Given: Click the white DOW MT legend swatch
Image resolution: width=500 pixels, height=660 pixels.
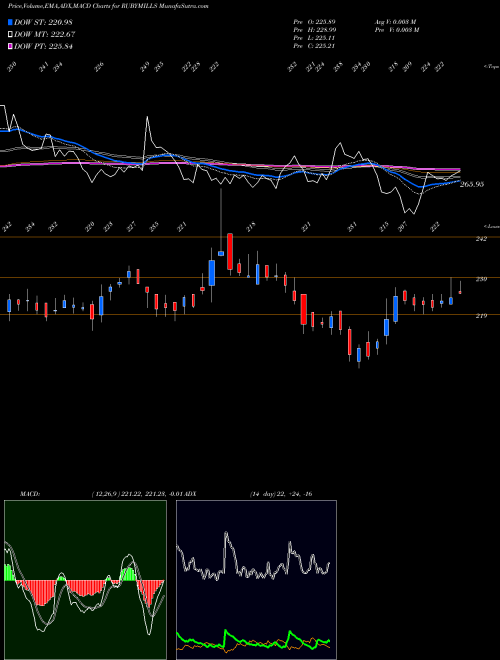Looking at the screenshot, I should 10,34.
